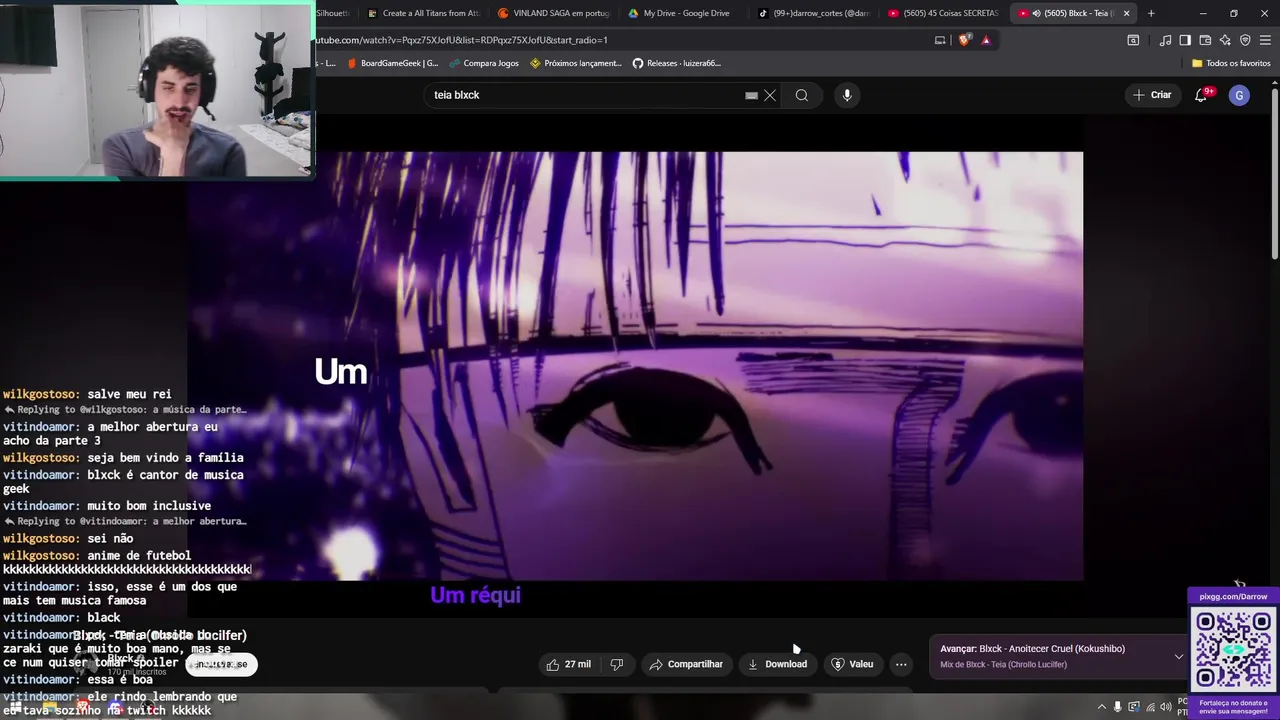The width and height of the screenshot is (1280, 720).
Task: Open the Brave Wallet icon
Action: point(1205,40)
